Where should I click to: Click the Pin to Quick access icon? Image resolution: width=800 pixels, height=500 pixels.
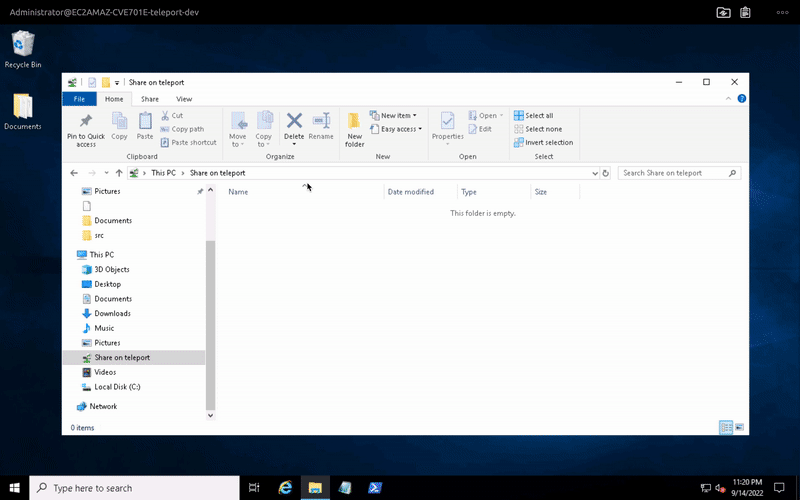[x=85, y=121]
